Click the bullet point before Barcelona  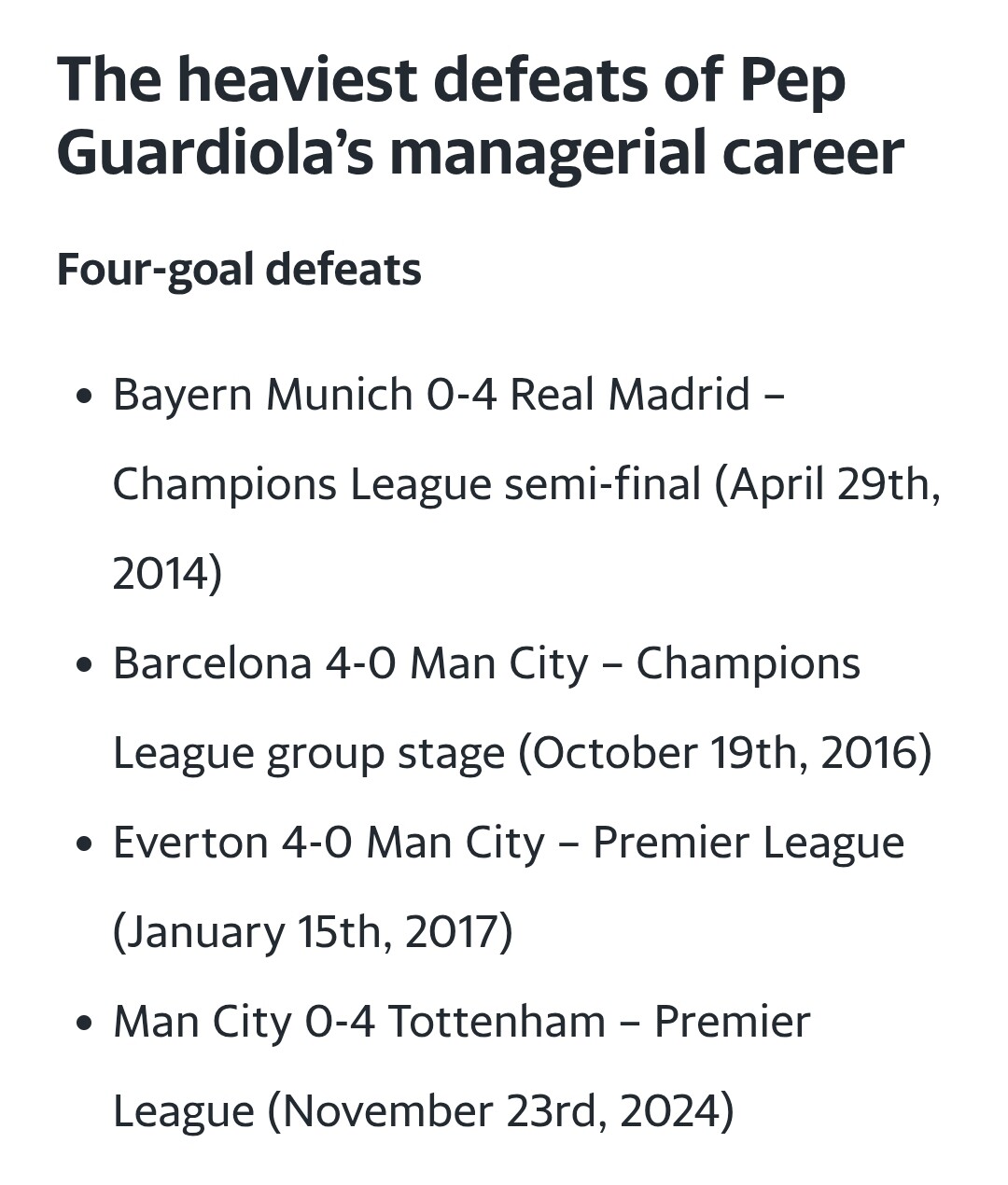85,664
